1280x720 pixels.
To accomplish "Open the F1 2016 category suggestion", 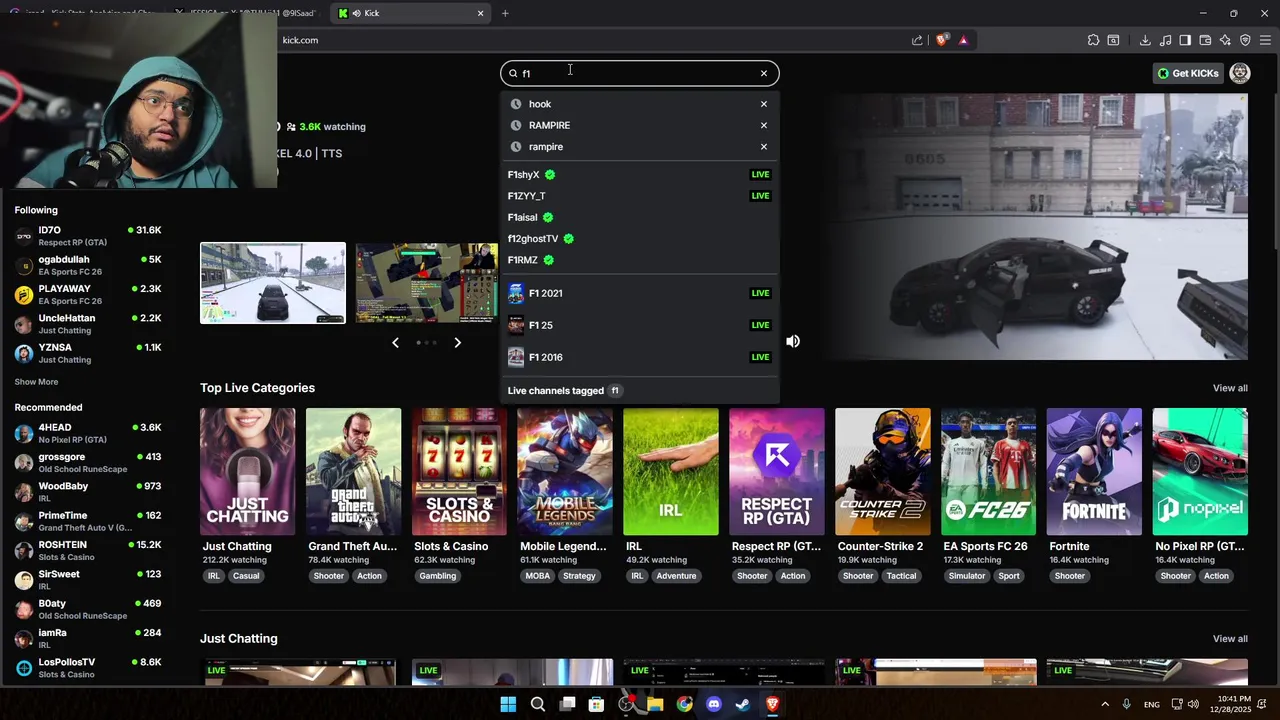I will pos(640,357).
